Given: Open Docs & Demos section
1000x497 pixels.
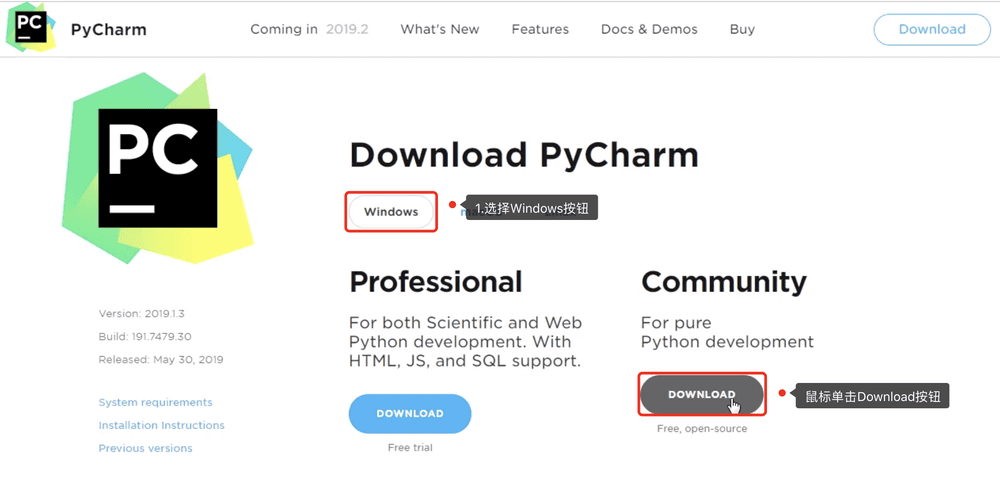Looking at the screenshot, I should point(649,29).
